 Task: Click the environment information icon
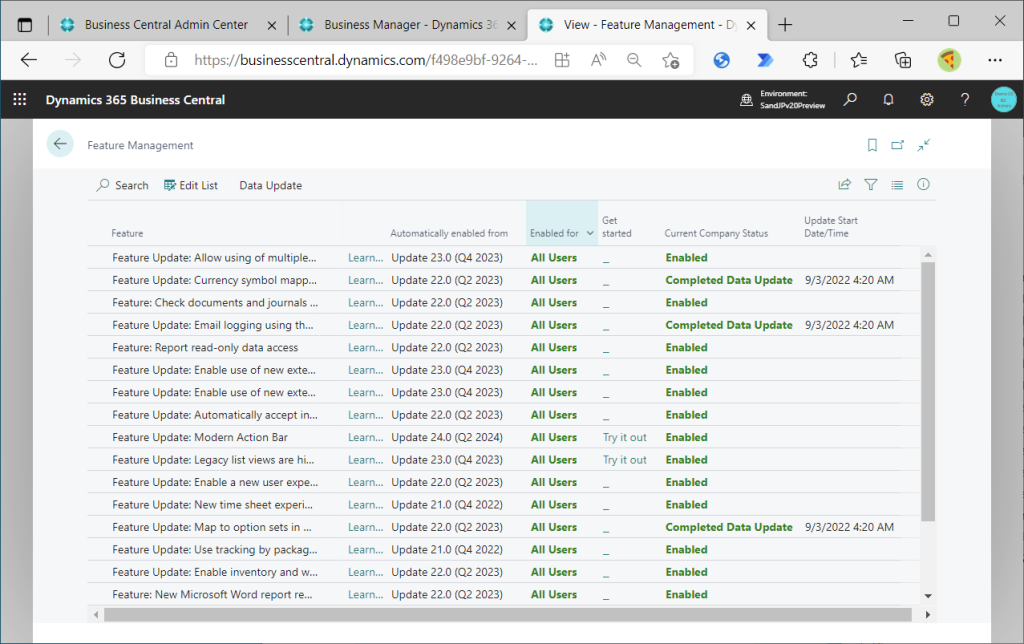point(746,100)
